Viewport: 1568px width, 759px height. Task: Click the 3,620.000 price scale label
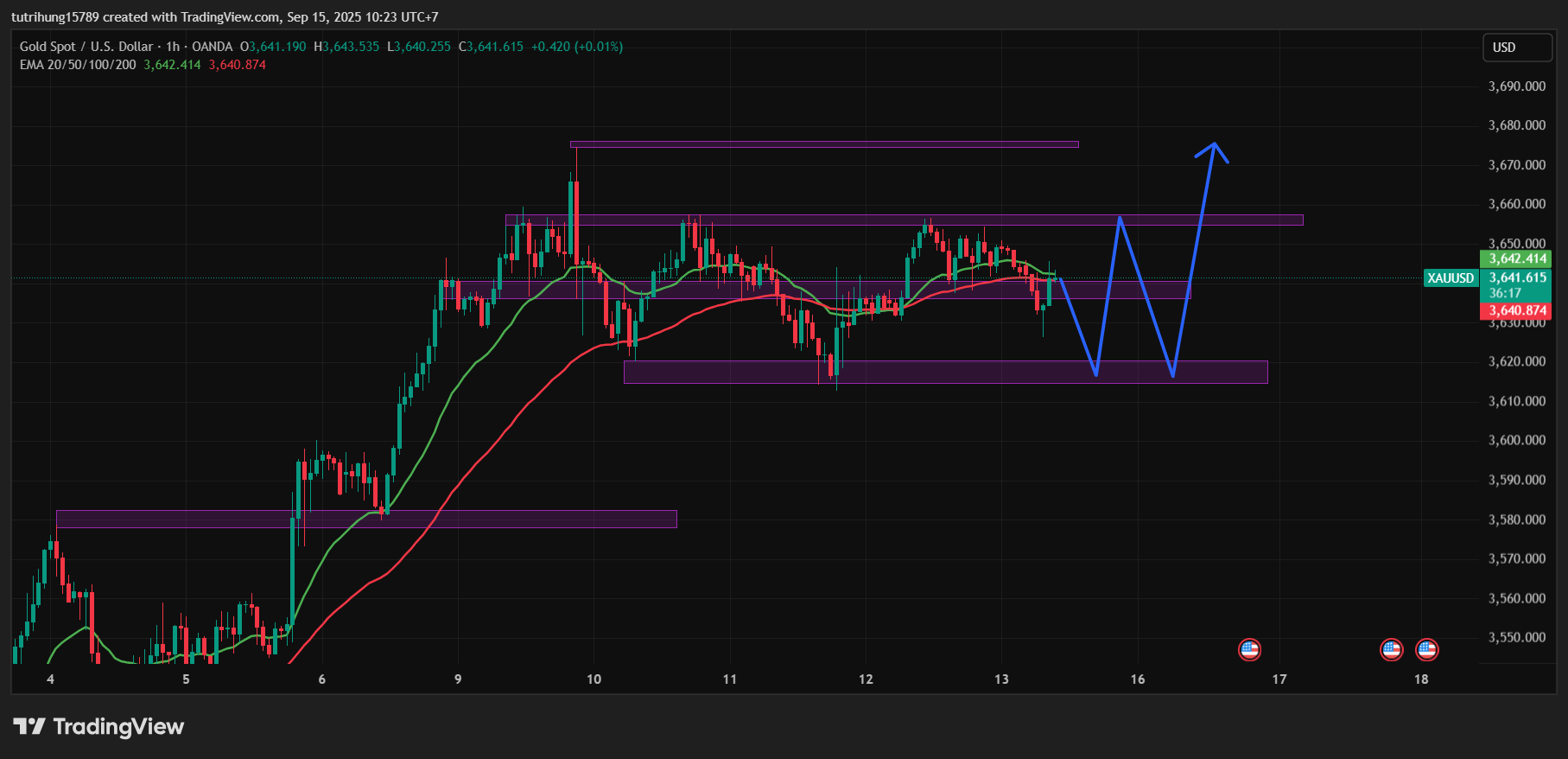1517,361
